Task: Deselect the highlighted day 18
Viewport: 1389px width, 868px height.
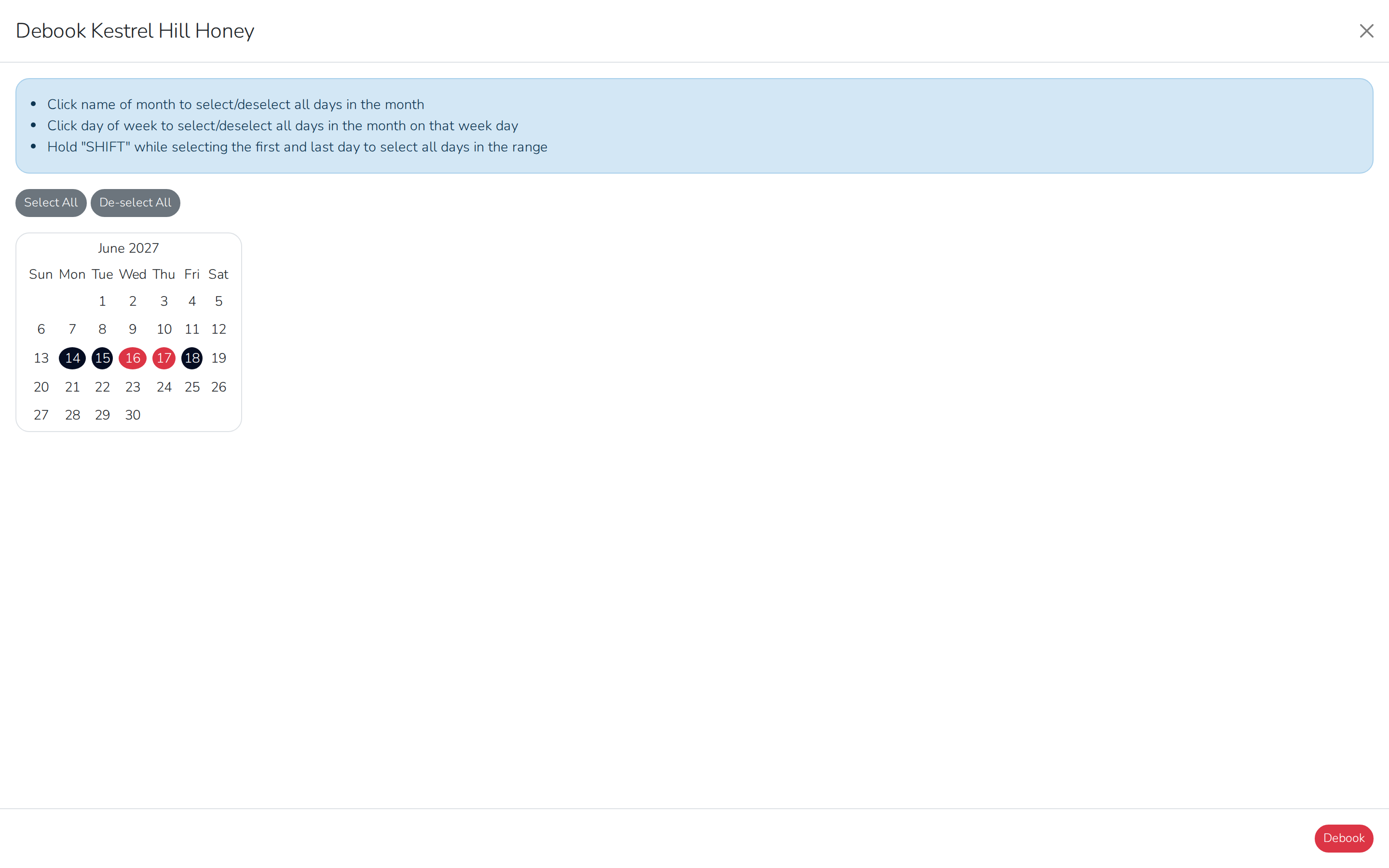Action: (x=191, y=358)
